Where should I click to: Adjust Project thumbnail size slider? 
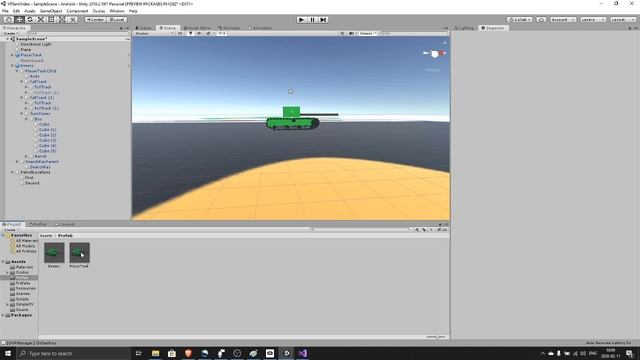(x=436, y=337)
